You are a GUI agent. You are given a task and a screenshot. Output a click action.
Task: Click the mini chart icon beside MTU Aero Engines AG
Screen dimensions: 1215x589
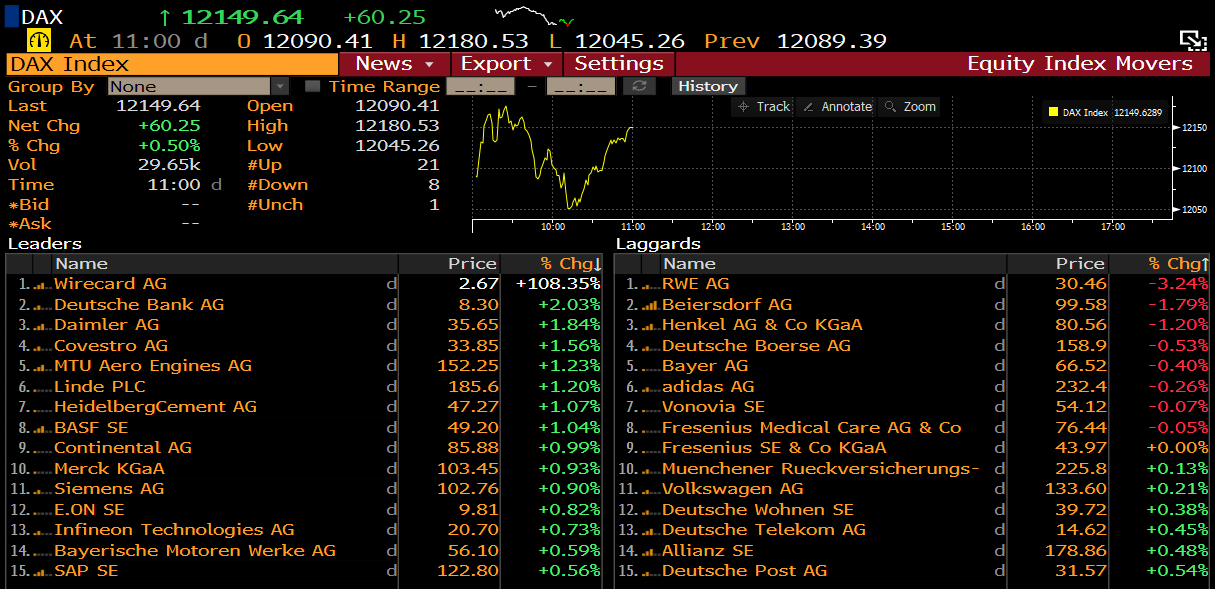pyautogui.click(x=42, y=366)
